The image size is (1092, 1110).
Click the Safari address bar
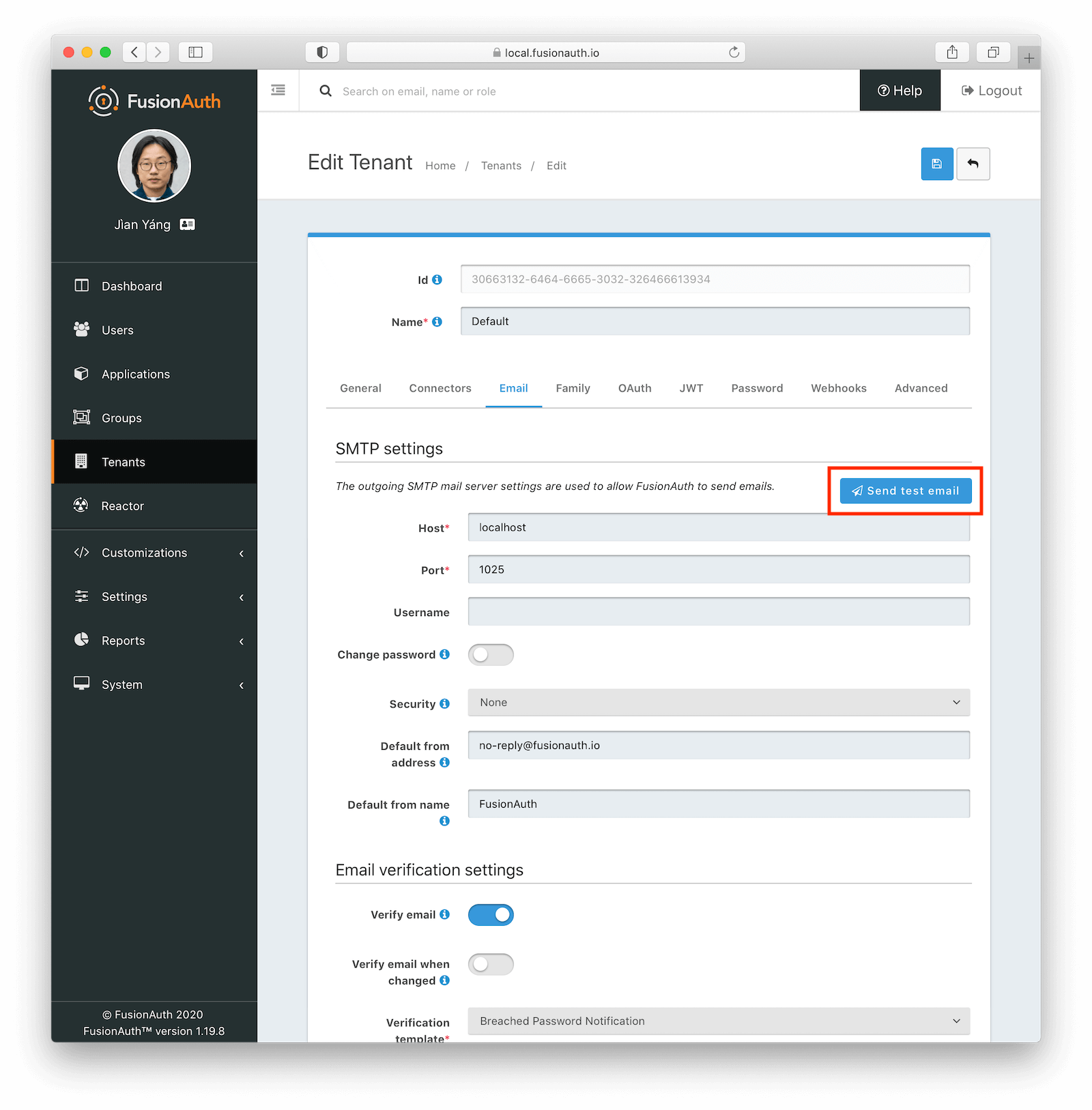coord(546,53)
